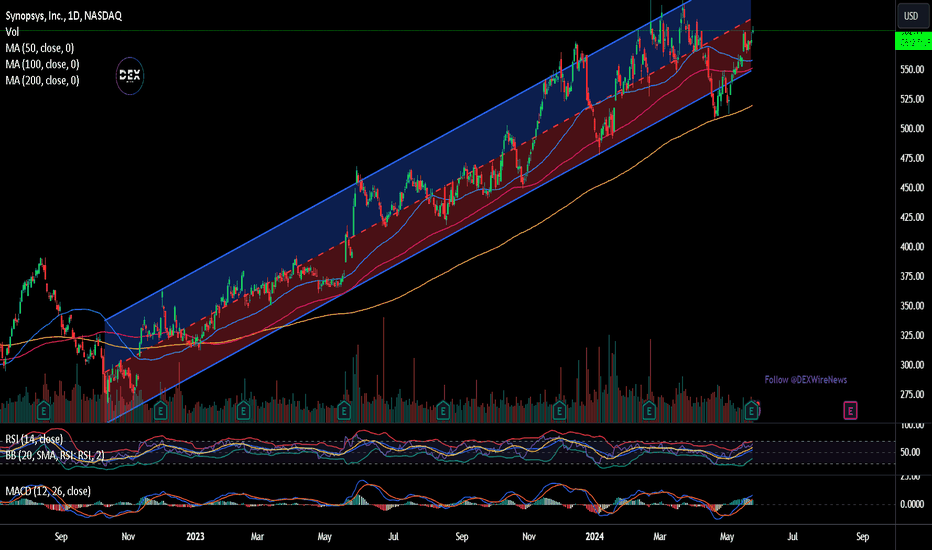Click the Mar label after 2024
Image resolution: width=932 pixels, height=550 pixels.
660,536
